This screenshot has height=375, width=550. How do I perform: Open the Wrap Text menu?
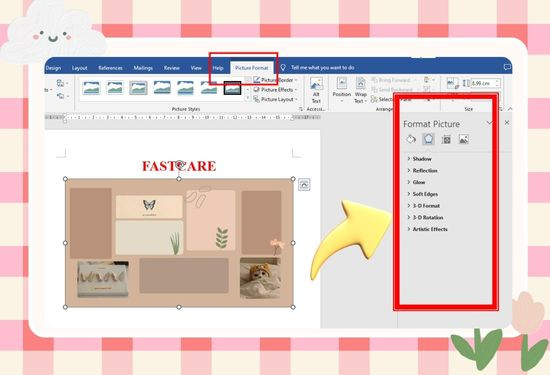tap(360, 91)
